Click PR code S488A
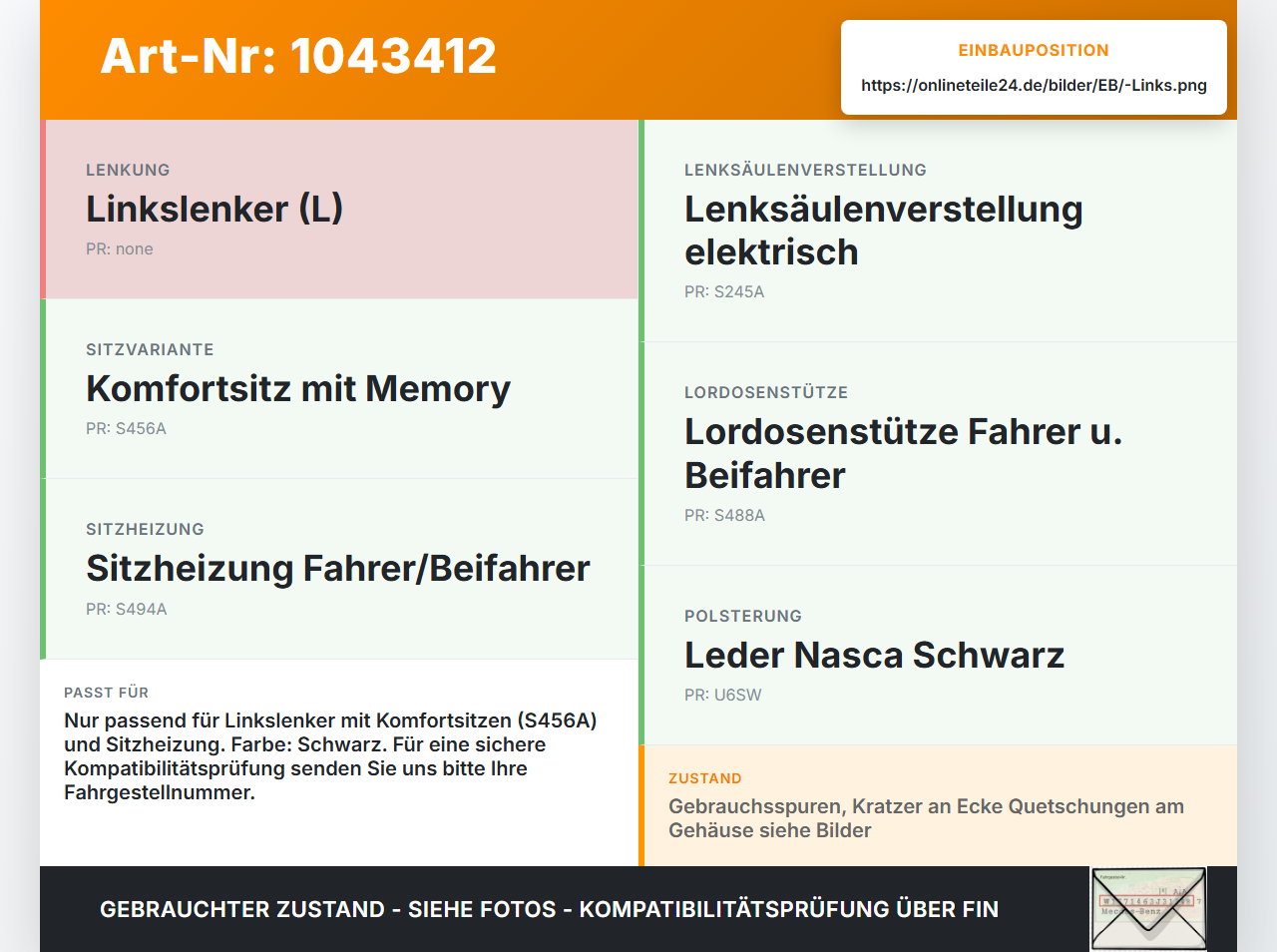Image resolution: width=1277 pixels, height=952 pixels. (725, 516)
